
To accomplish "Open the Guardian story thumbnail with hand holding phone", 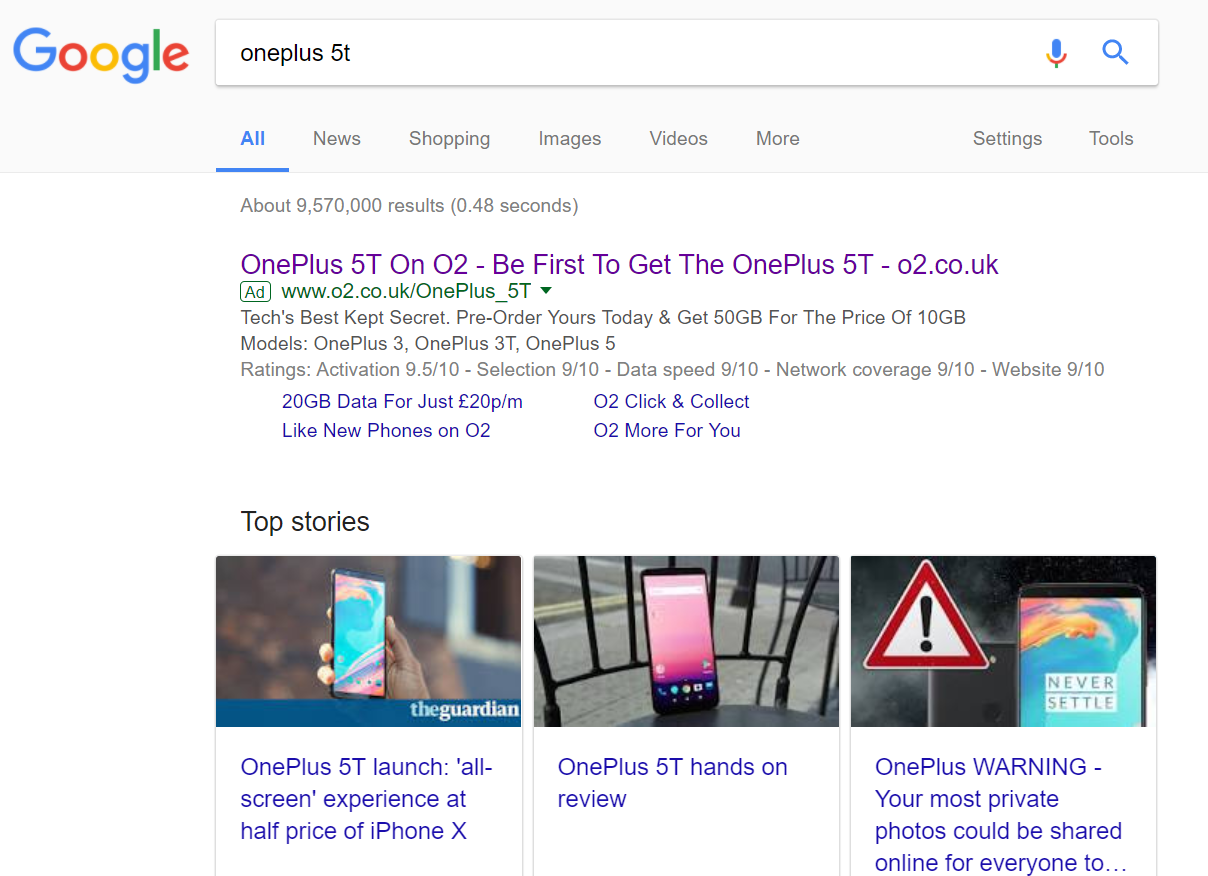I will pos(368,641).
